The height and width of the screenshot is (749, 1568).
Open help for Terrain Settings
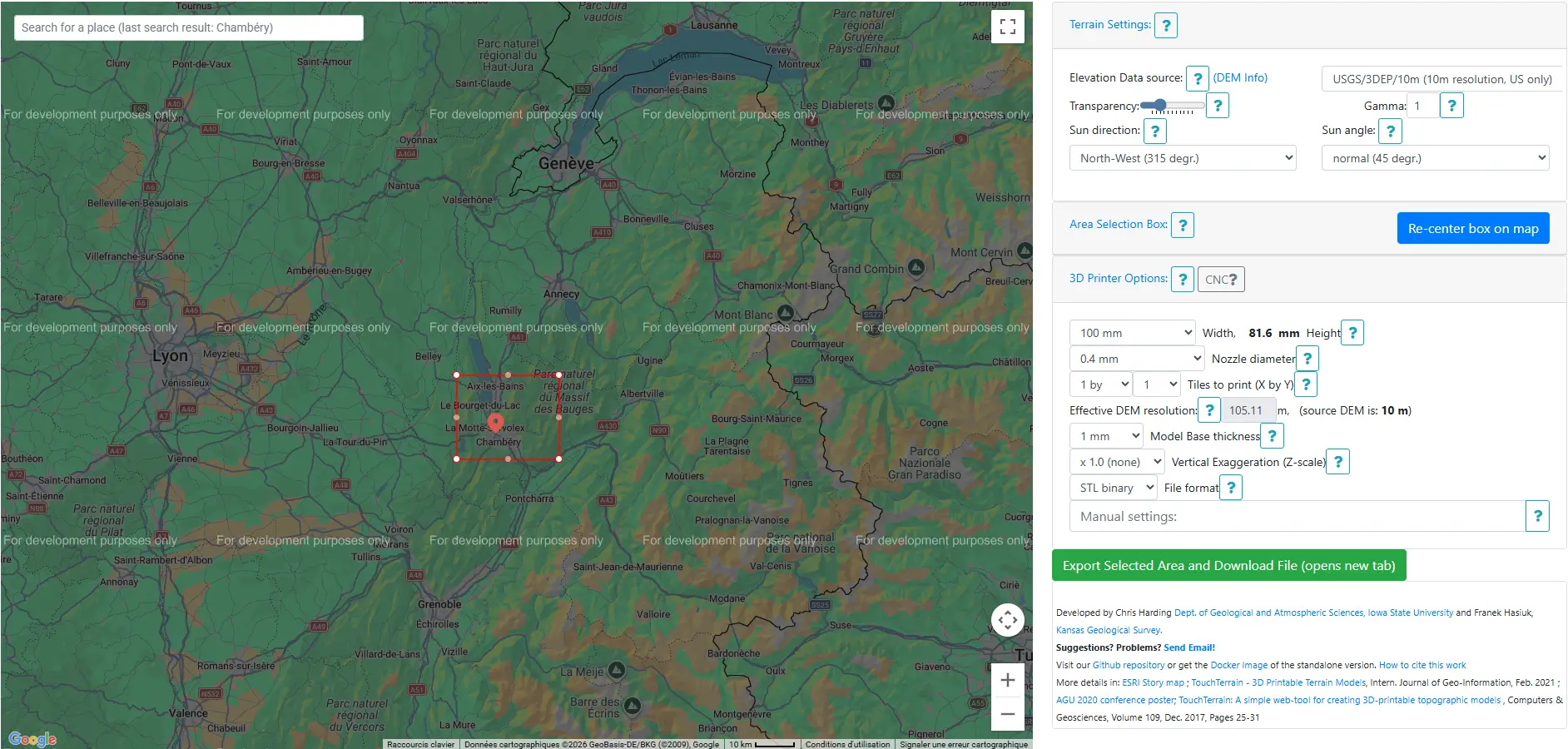(1166, 25)
